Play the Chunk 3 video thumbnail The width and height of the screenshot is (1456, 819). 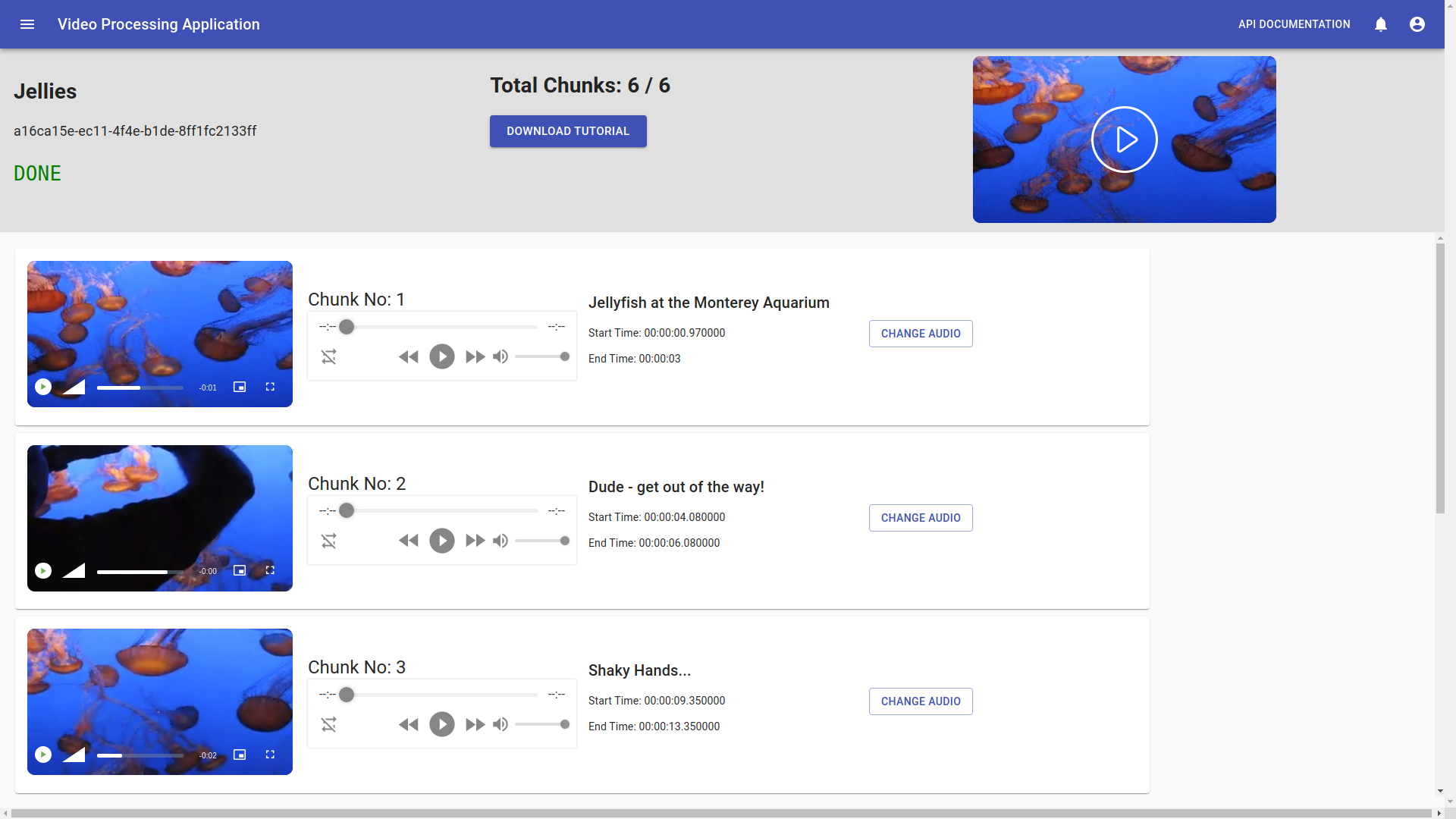[x=43, y=755]
